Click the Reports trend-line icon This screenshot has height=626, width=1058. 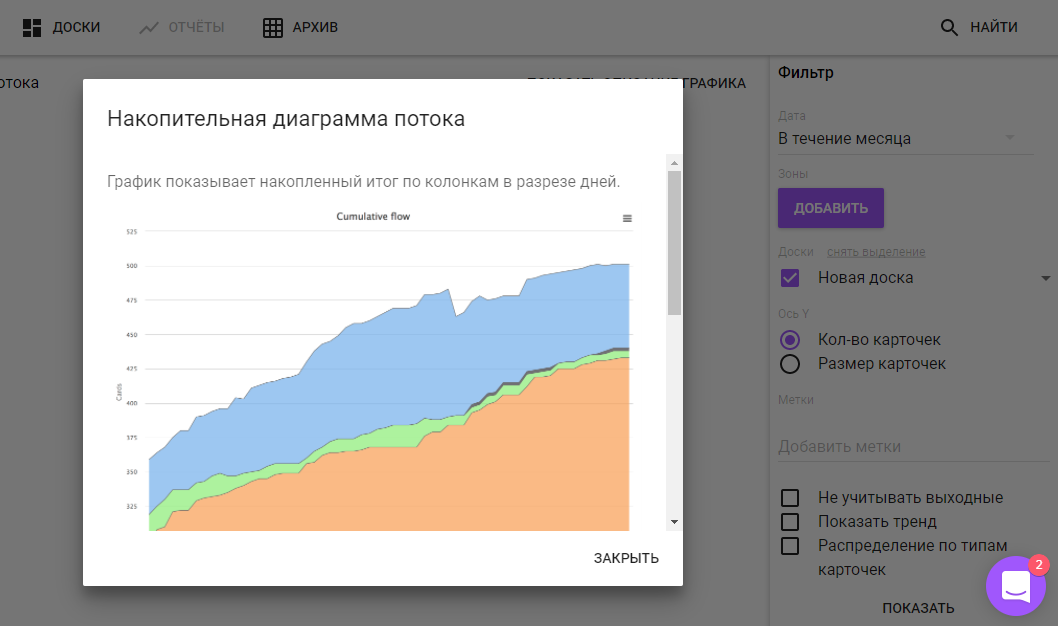pyautogui.click(x=149, y=28)
